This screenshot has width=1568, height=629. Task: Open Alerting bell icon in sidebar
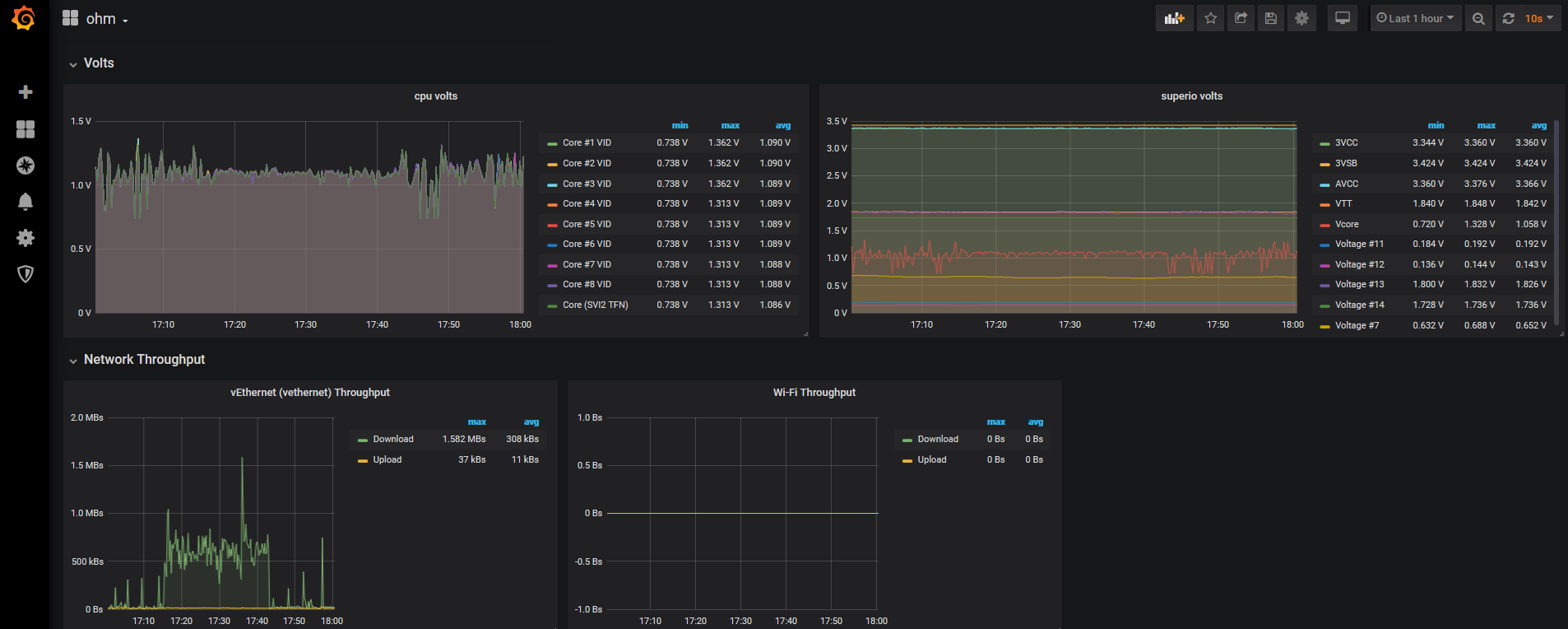tap(26, 202)
